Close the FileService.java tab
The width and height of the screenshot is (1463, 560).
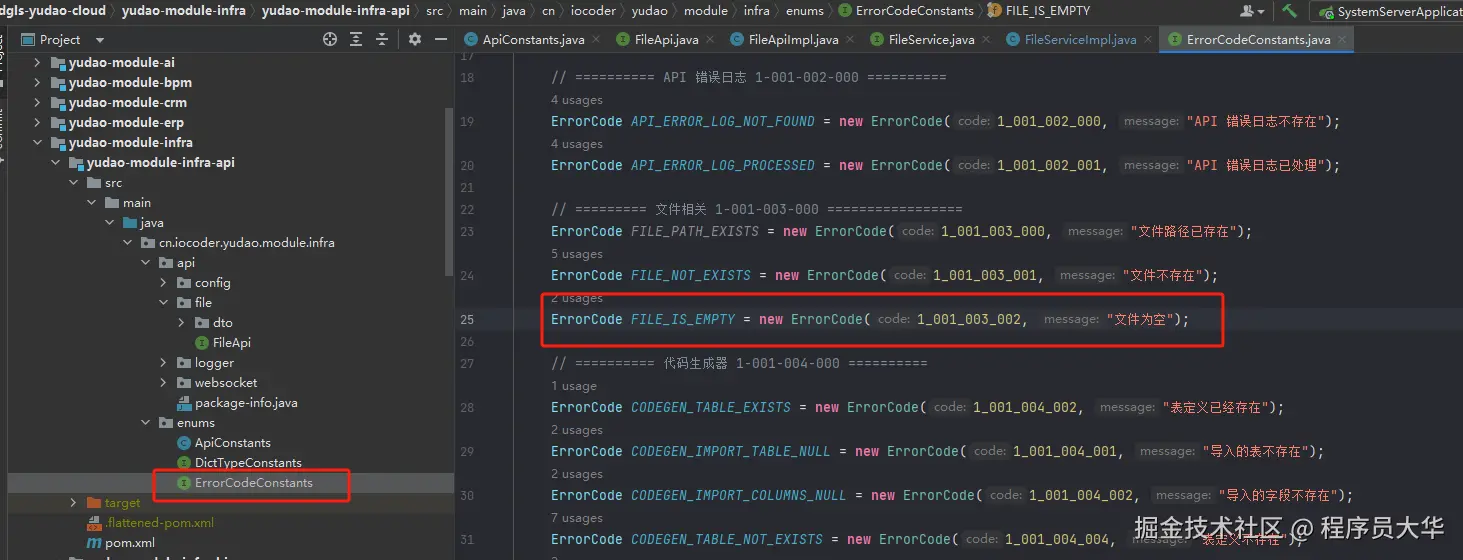(984, 40)
